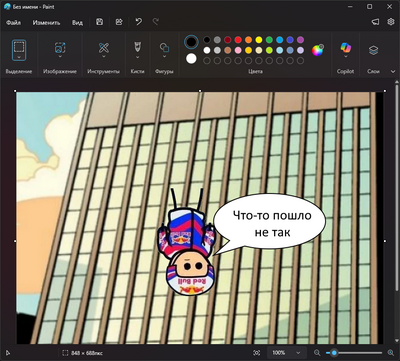Select Color 2 white secondary swatch
The height and width of the screenshot is (361, 400).
pos(191,59)
